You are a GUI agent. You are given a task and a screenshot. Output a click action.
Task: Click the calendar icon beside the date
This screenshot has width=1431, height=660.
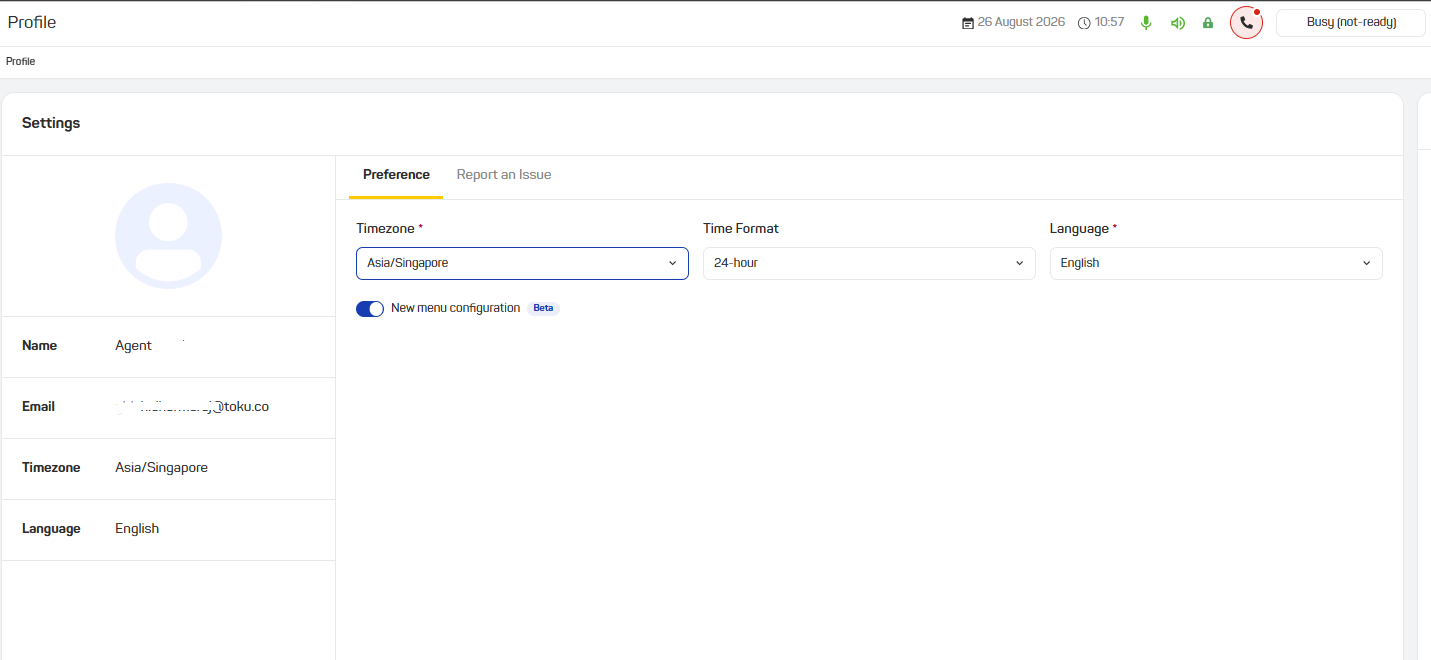coord(968,23)
